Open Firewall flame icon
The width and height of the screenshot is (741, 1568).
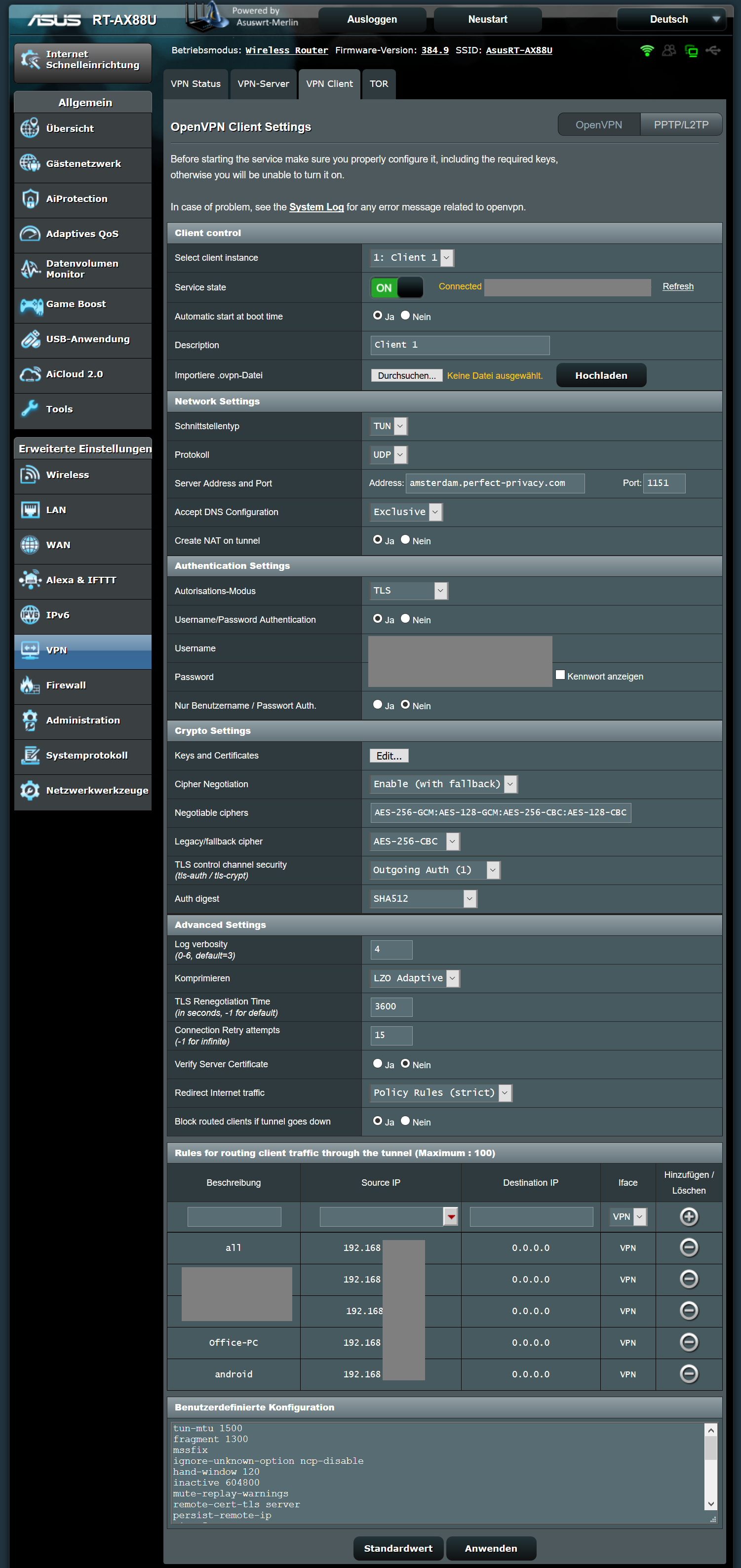tap(30, 685)
